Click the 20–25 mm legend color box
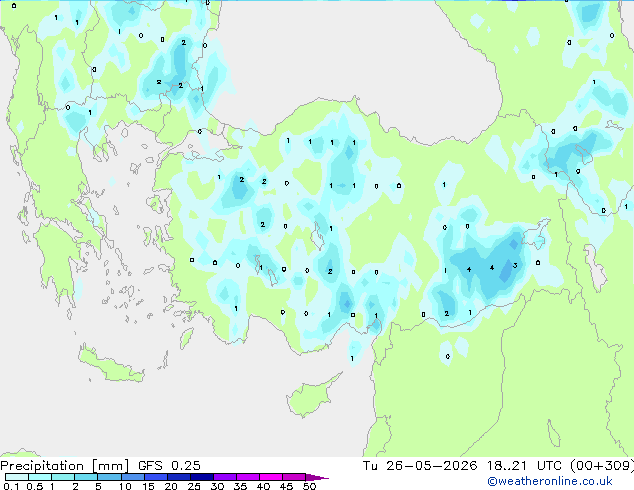The height and width of the screenshot is (490, 634). coord(178,477)
